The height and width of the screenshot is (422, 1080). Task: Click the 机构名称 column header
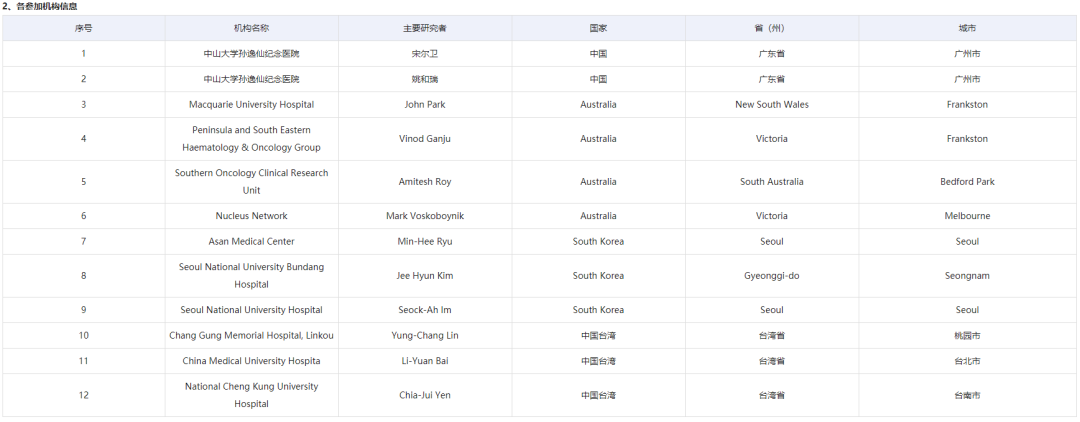251,28
